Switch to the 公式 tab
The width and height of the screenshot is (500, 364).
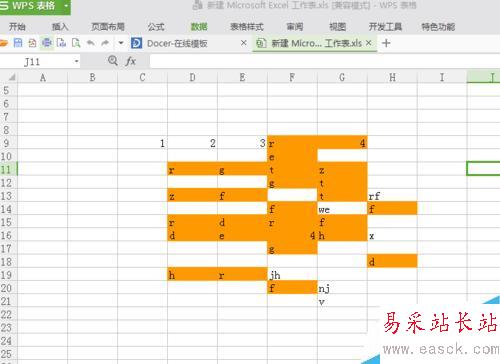156,27
